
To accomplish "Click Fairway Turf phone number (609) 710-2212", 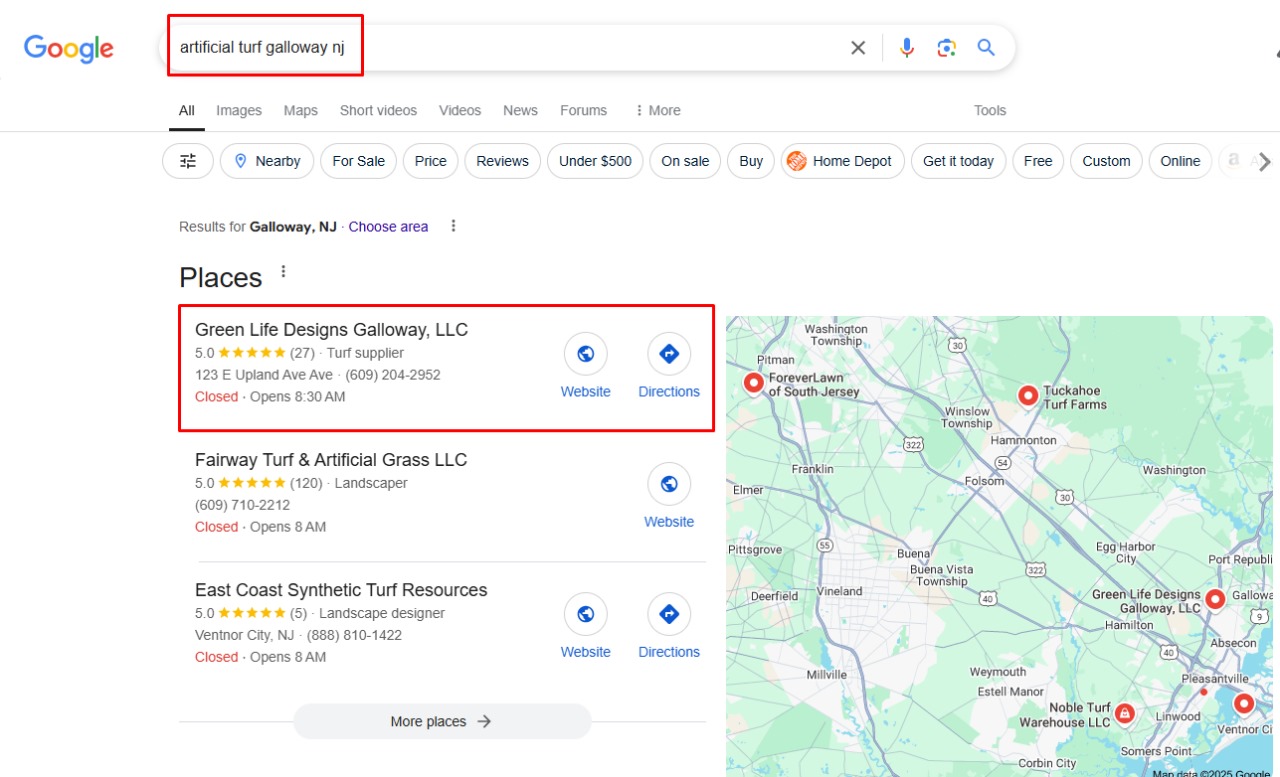I will tap(243, 505).
